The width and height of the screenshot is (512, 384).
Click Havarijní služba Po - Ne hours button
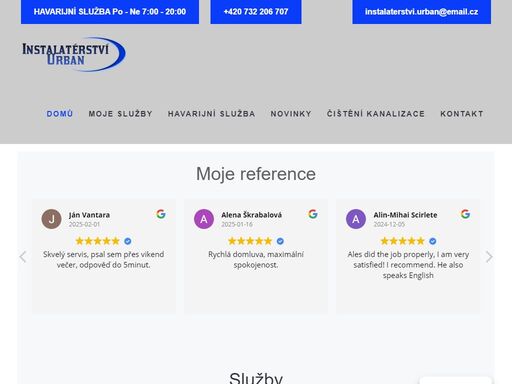tap(110, 12)
